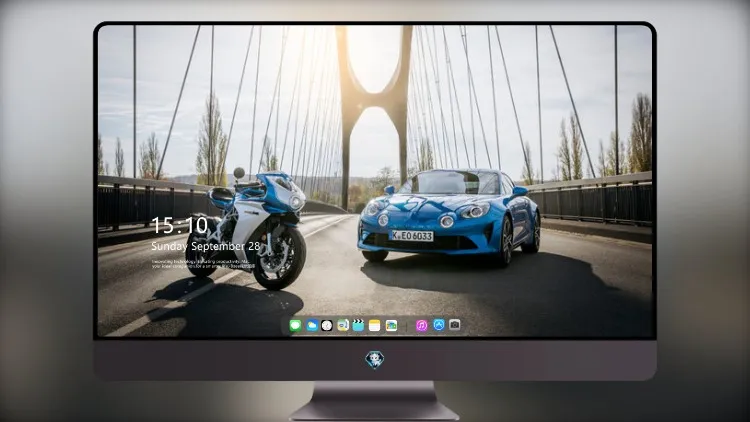Click the blue motorcycle on the wallpaper
Image resolution: width=750 pixels, height=422 pixels.
pyautogui.click(x=246, y=230)
